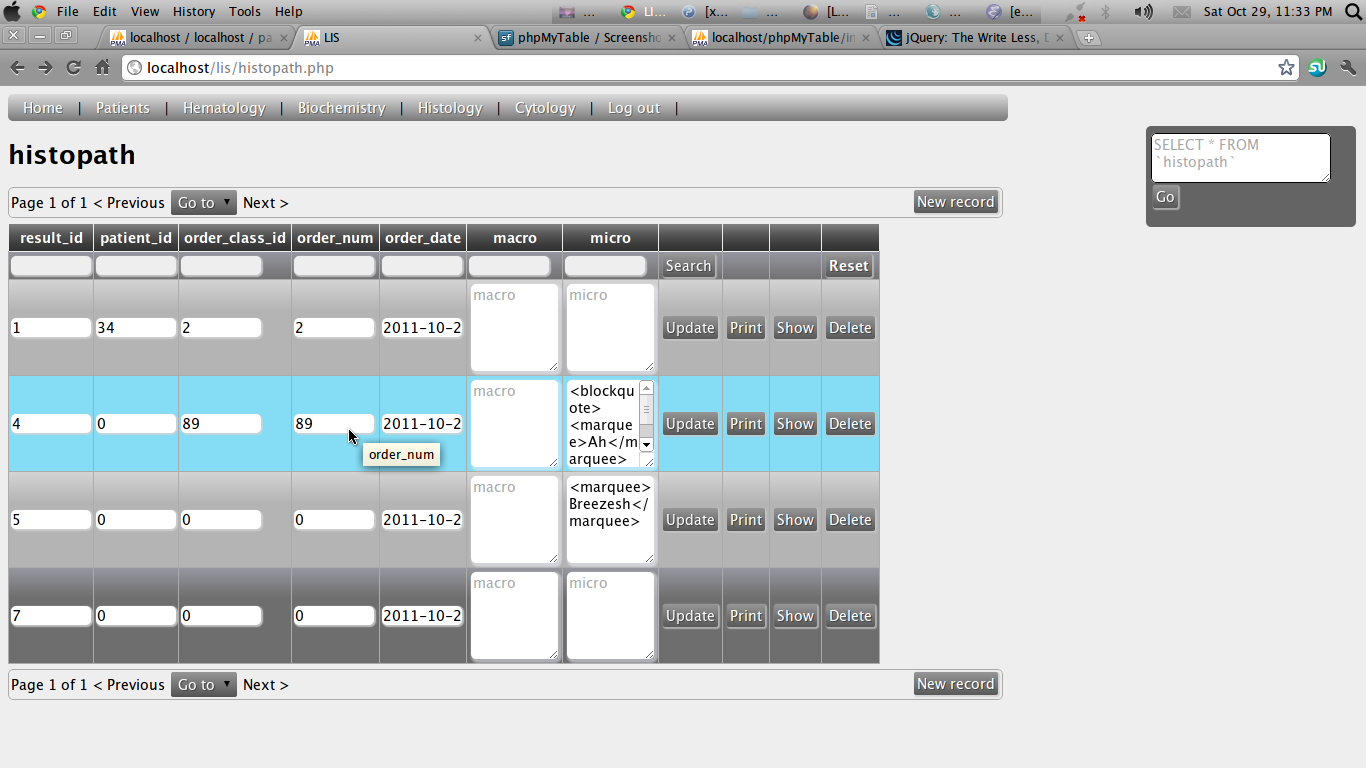Click the home icon in the browser toolbar
The width and height of the screenshot is (1366, 768).
(x=102, y=68)
